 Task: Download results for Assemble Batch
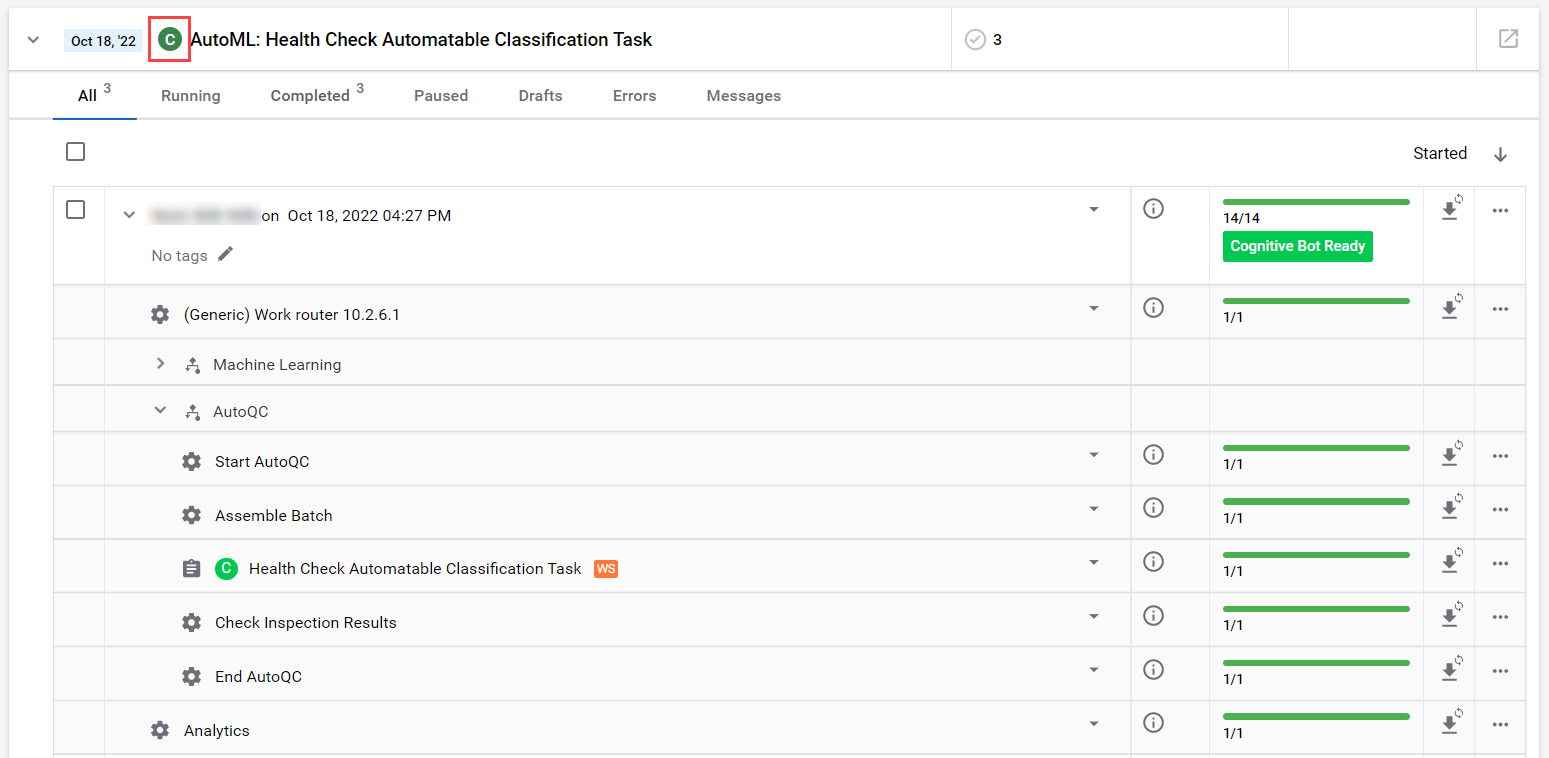[1449, 508]
